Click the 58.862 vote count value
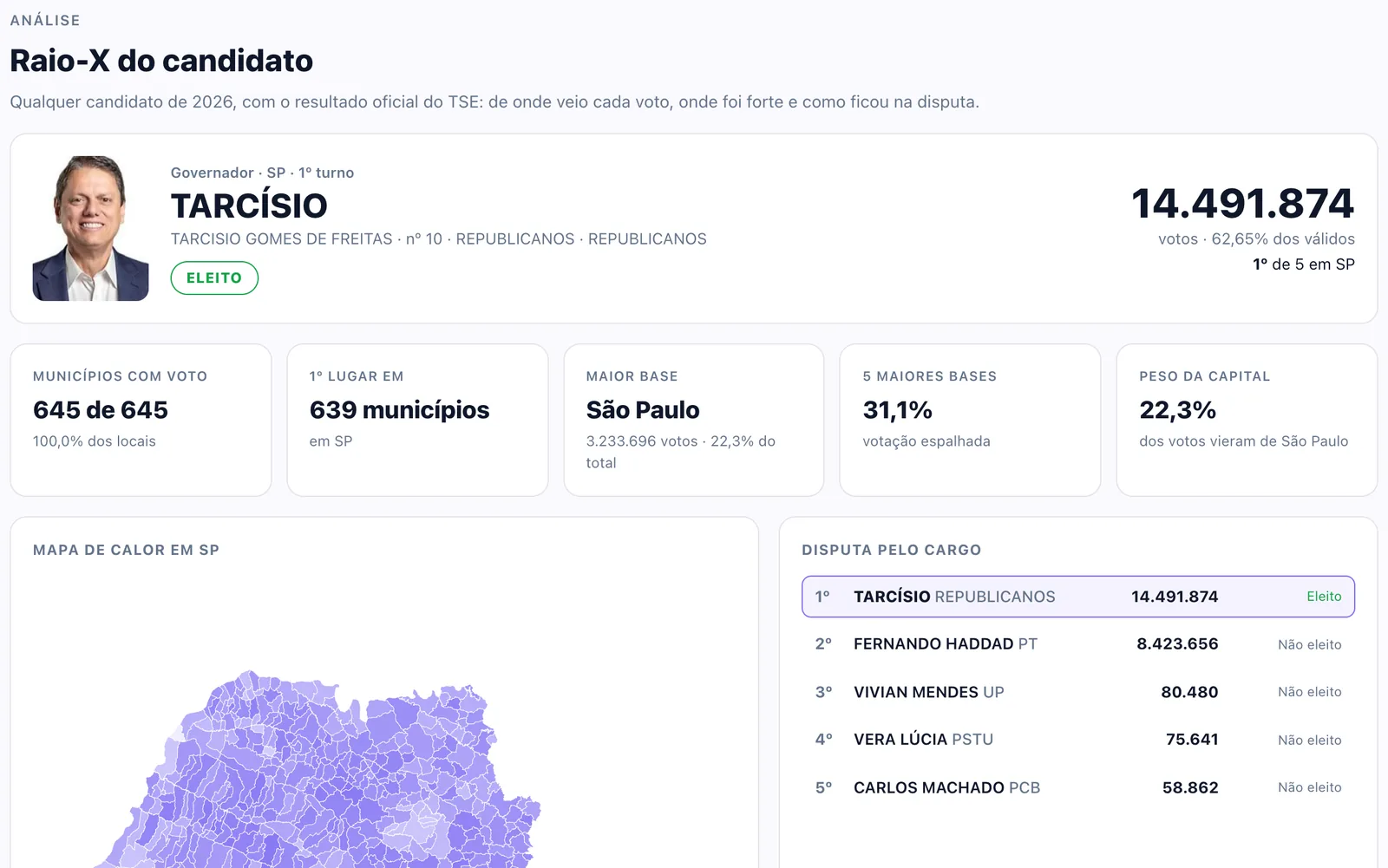This screenshot has height=868, width=1388. click(1190, 787)
